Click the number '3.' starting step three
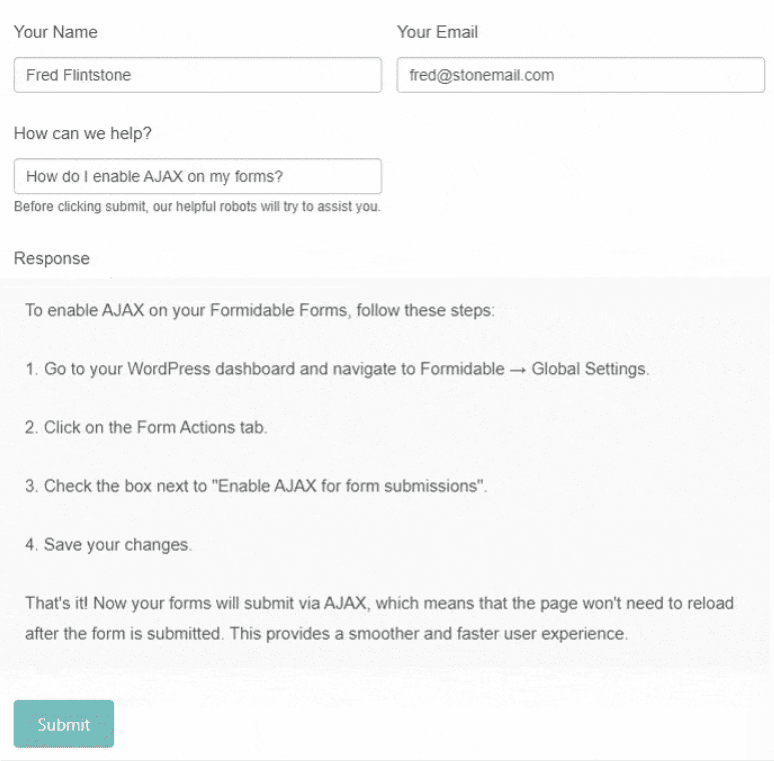 coord(32,486)
